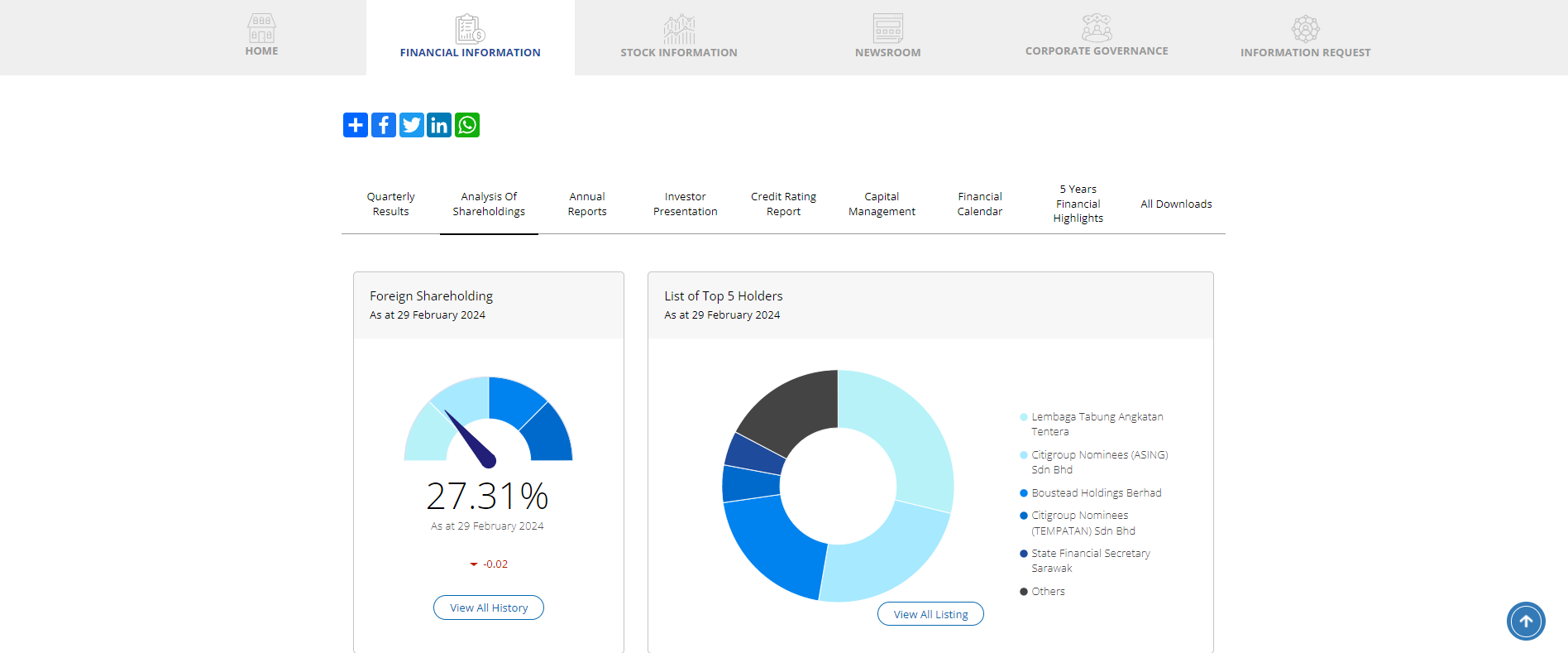Open the Quarterly Results tab
The height and width of the screenshot is (653, 1568).
coord(390,204)
